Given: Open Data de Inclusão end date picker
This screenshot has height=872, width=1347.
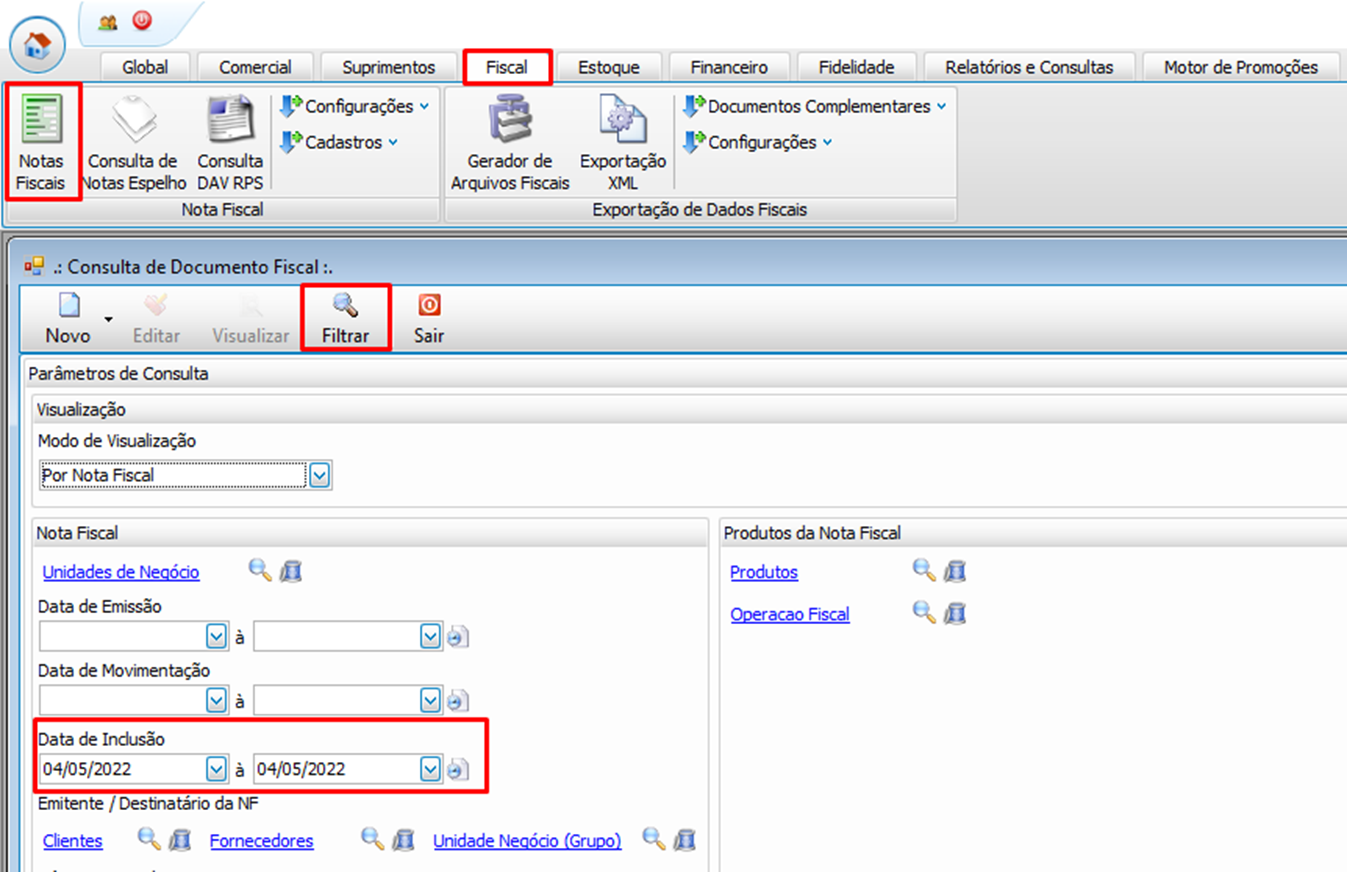Looking at the screenshot, I should point(430,769).
